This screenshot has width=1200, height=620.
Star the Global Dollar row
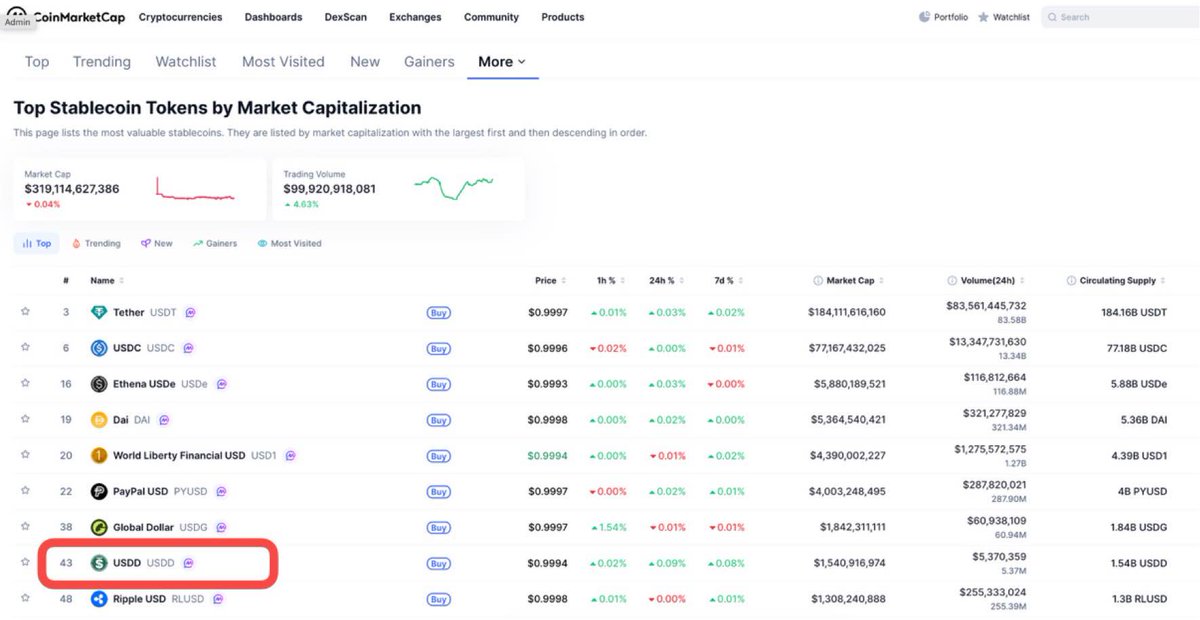(25, 527)
